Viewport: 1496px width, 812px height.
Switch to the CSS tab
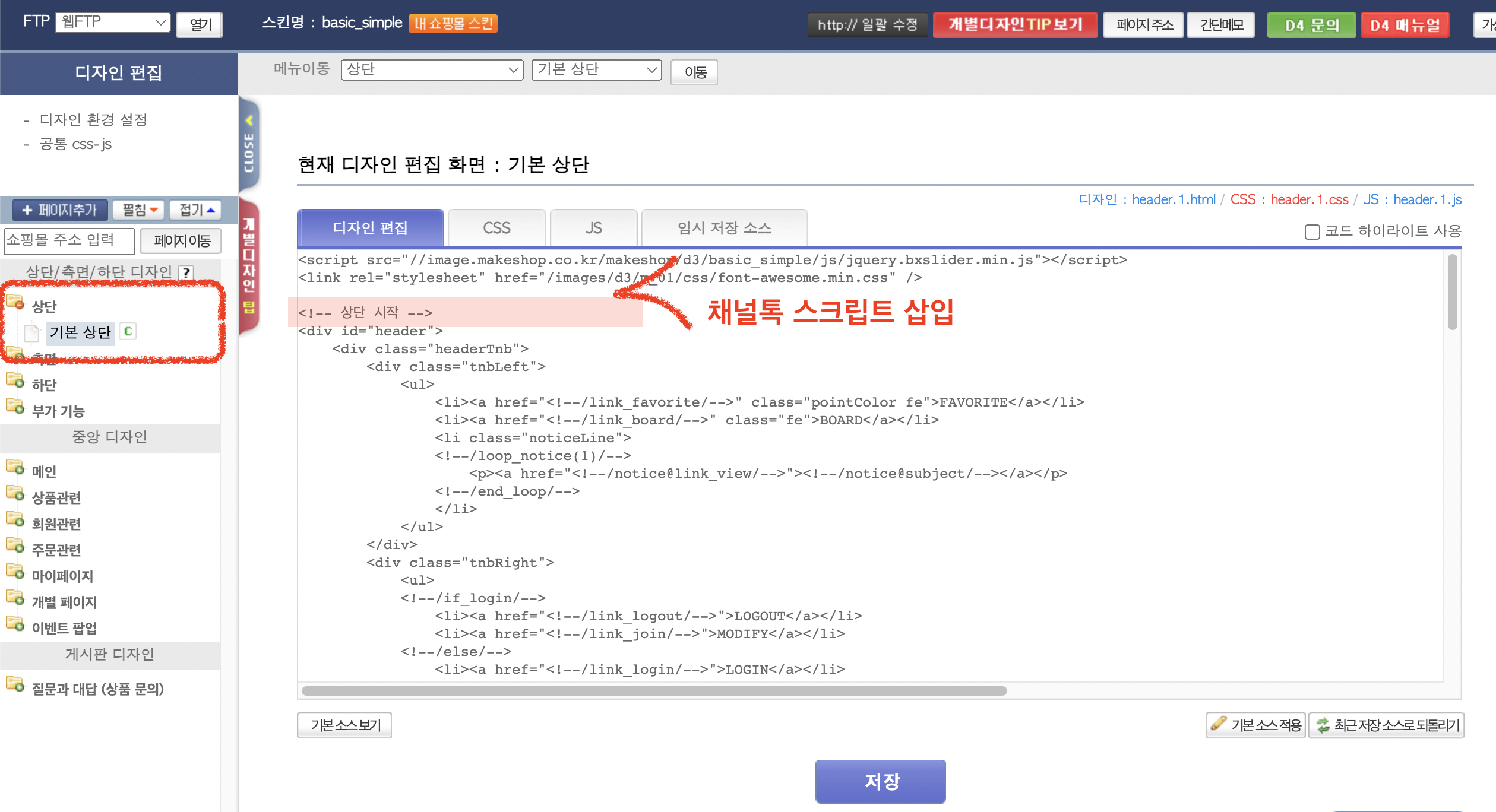tap(496, 228)
